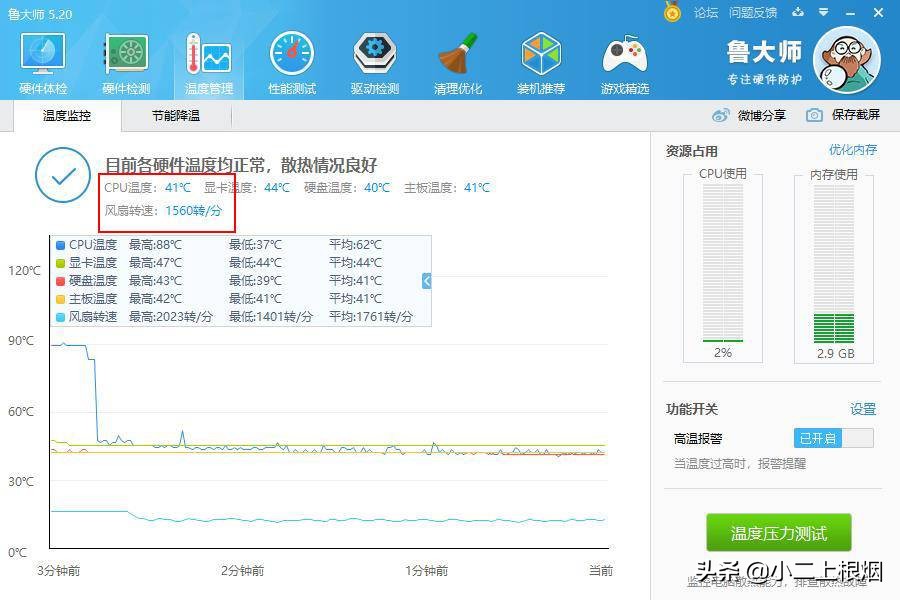Switch to the 节能降温 tab
The width and height of the screenshot is (900, 600).
[x=176, y=115]
